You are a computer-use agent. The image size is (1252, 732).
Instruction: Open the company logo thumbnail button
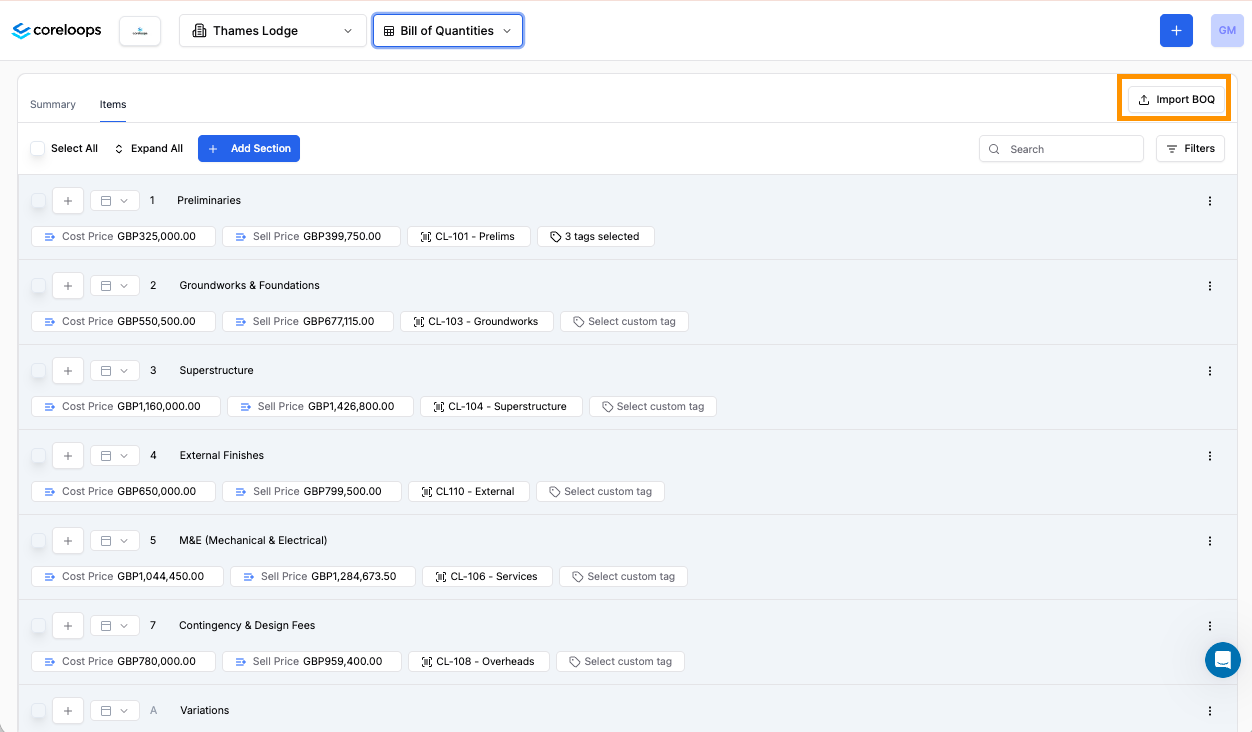click(x=140, y=31)
